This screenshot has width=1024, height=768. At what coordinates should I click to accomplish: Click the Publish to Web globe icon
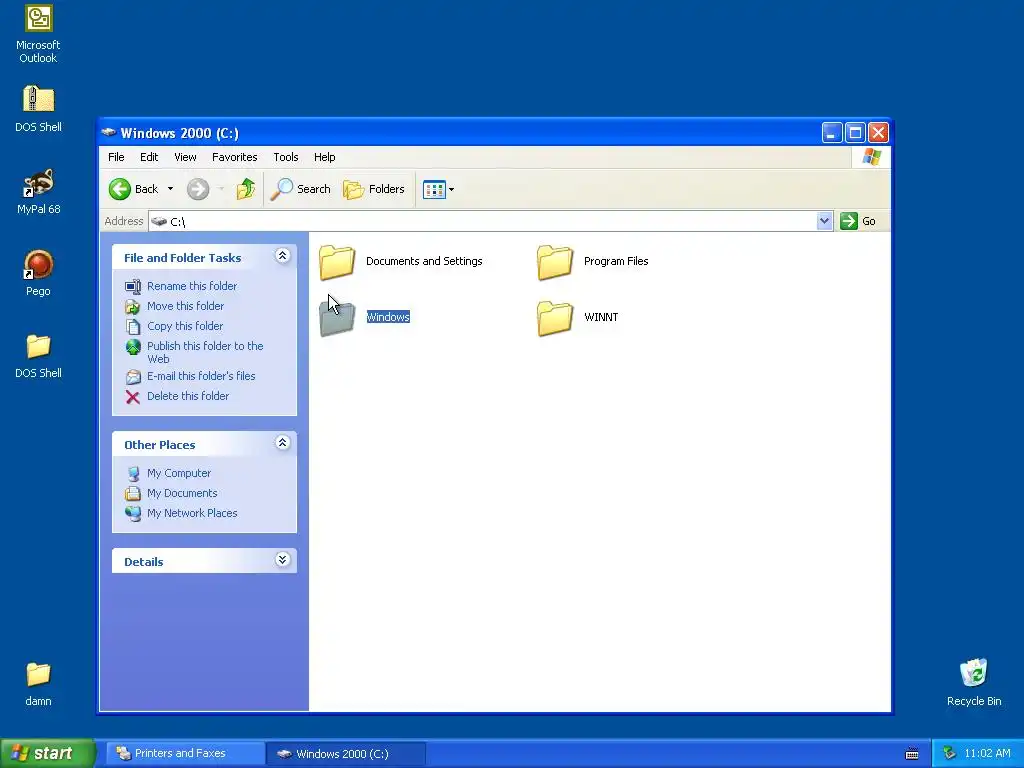pyautogui.click(x=133, y=347)
